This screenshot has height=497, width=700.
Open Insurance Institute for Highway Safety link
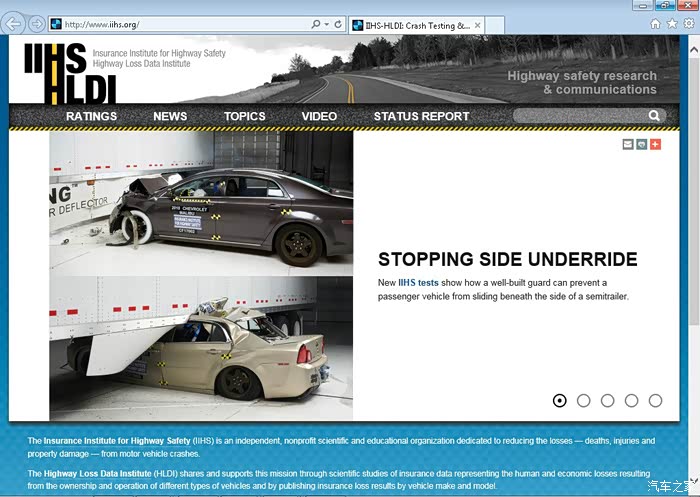pos(117,441)
